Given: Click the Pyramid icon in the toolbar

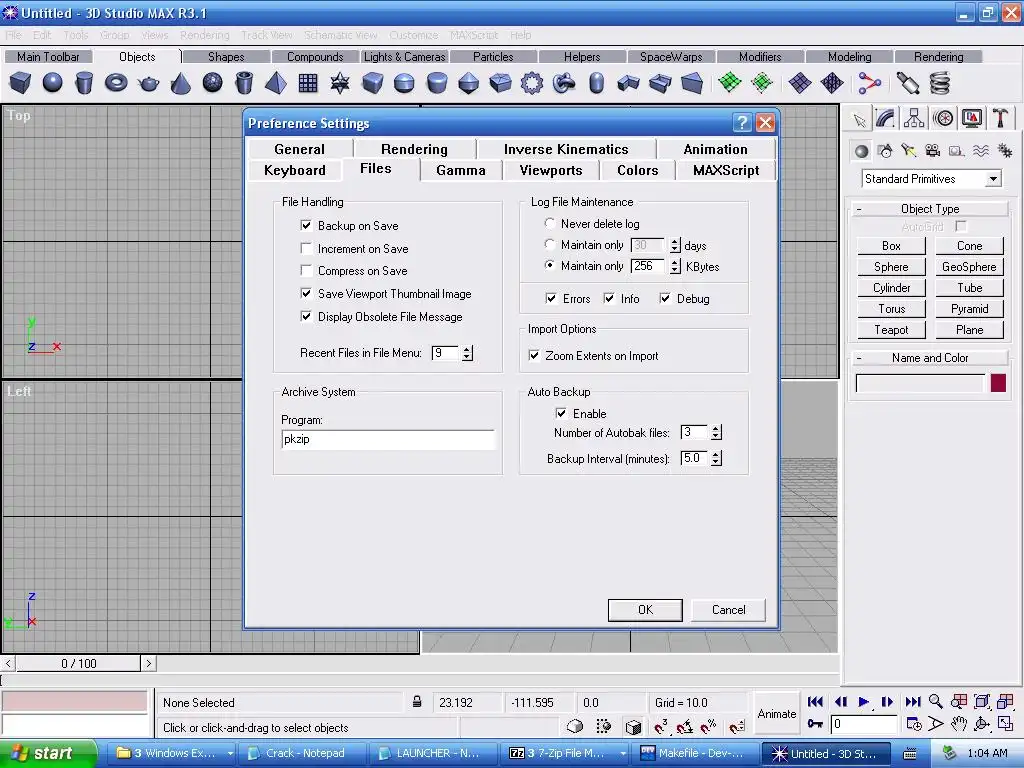Looking at the screenshot, I should pos(276,83).
